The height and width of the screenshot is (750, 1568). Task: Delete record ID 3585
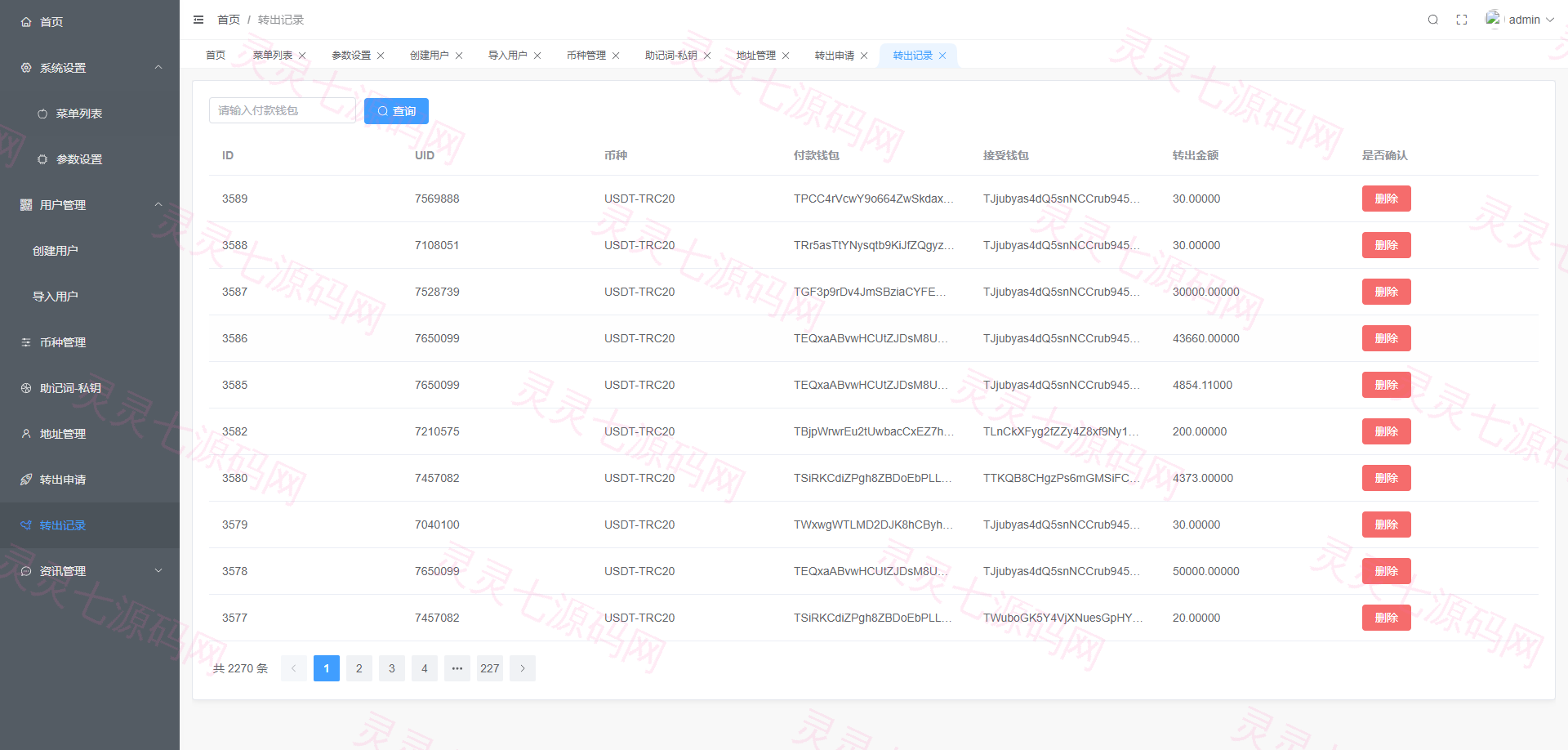pyautogui.click(x=1386, y=385)
